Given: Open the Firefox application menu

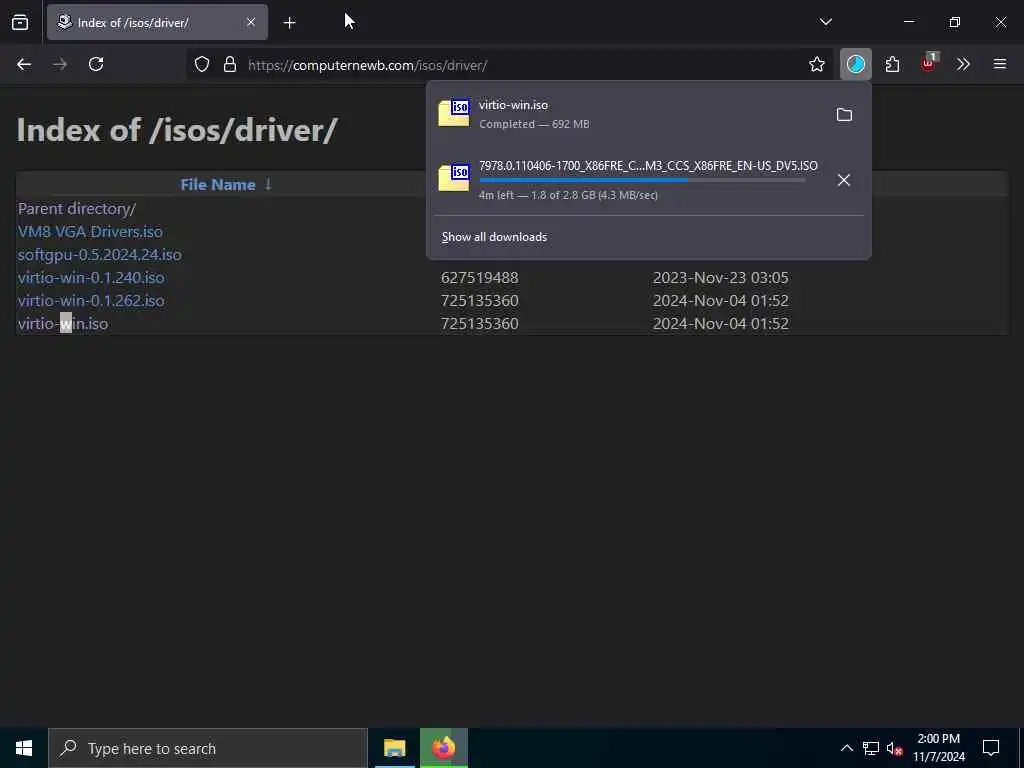Looking at the screenshot, I should click(x=1000, y=64).
